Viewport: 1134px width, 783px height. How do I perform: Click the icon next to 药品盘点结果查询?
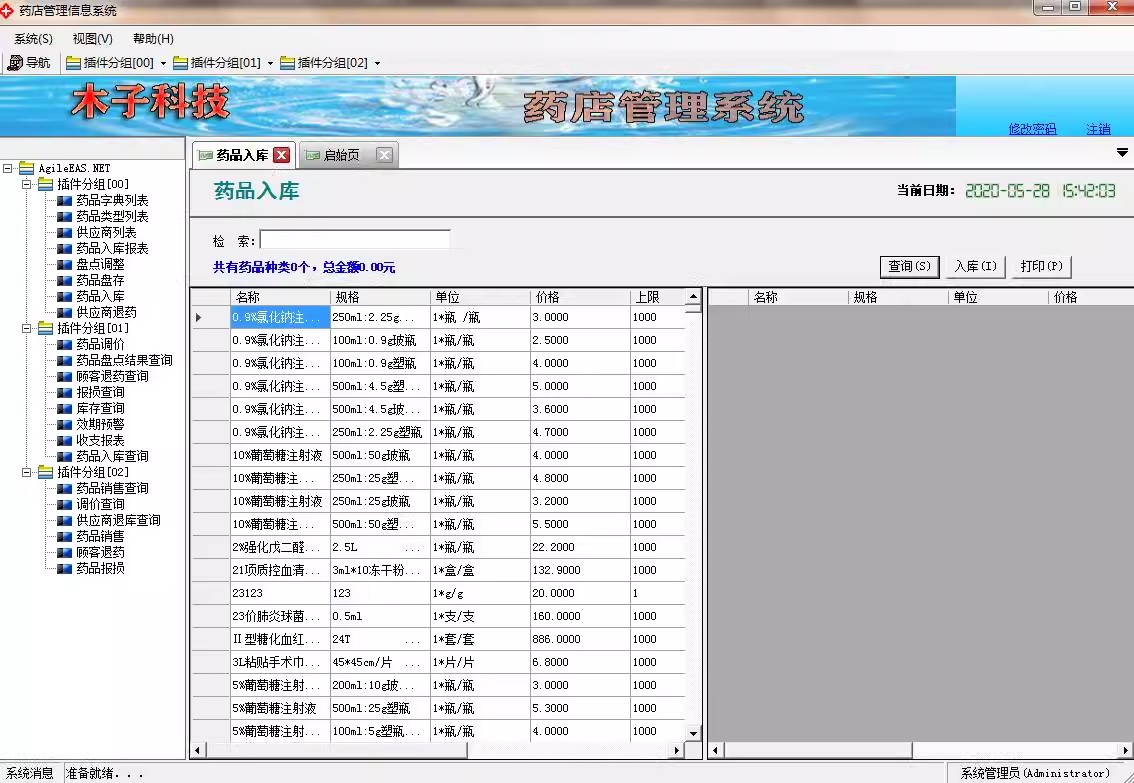64,360
